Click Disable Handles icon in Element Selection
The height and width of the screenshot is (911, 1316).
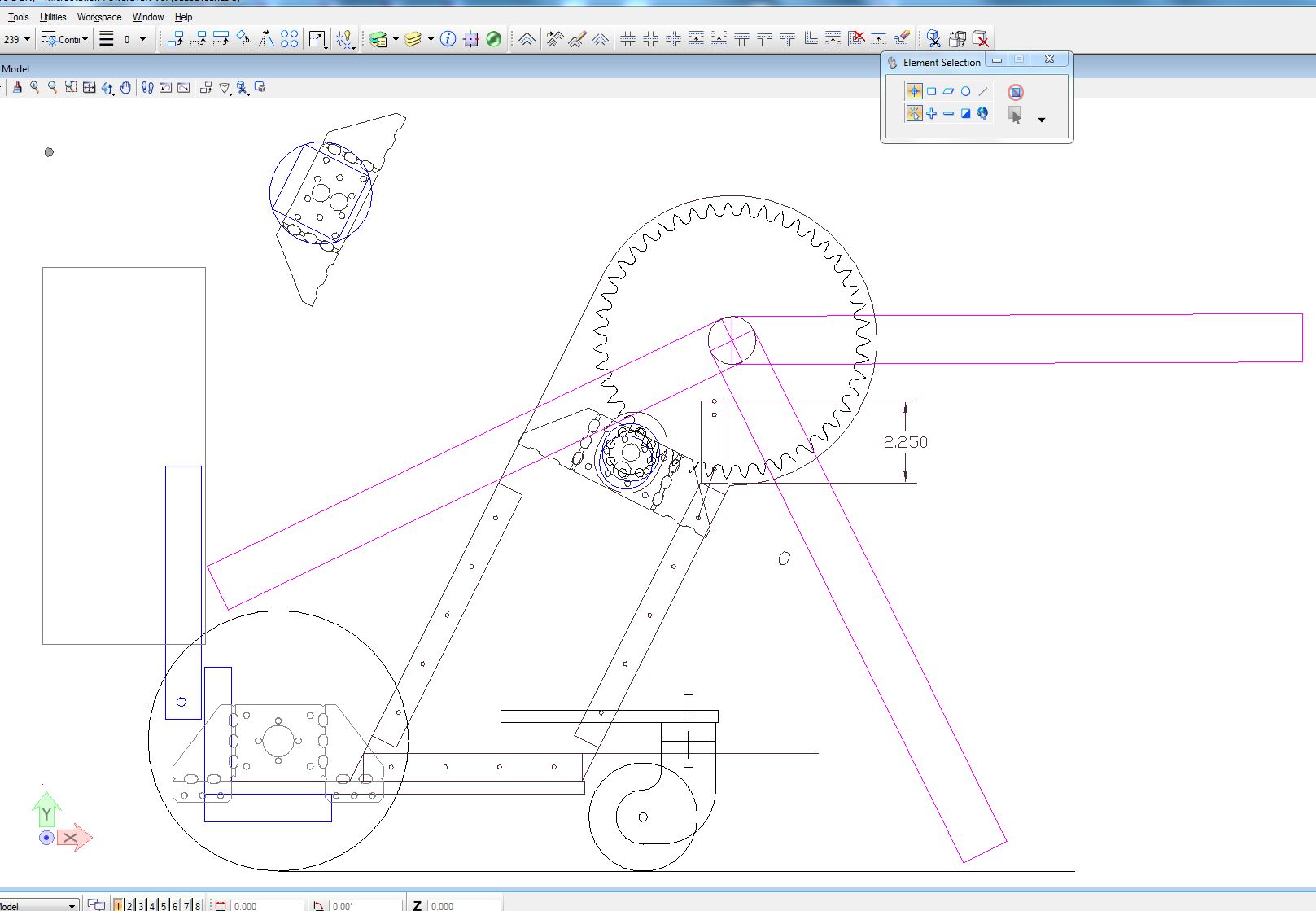tap(1015, 92)
